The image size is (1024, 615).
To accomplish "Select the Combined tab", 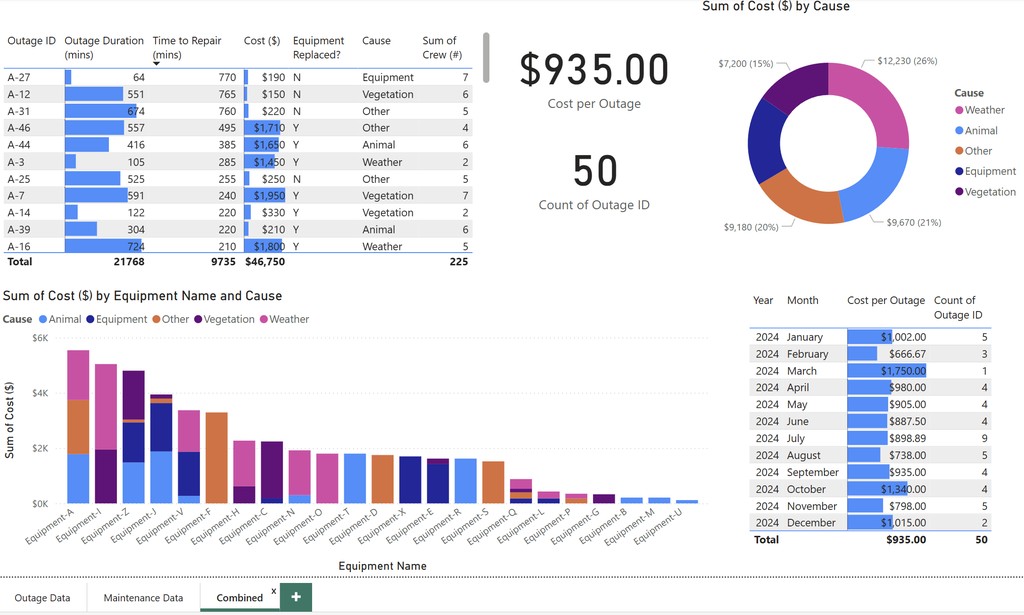I will (240, 597).
